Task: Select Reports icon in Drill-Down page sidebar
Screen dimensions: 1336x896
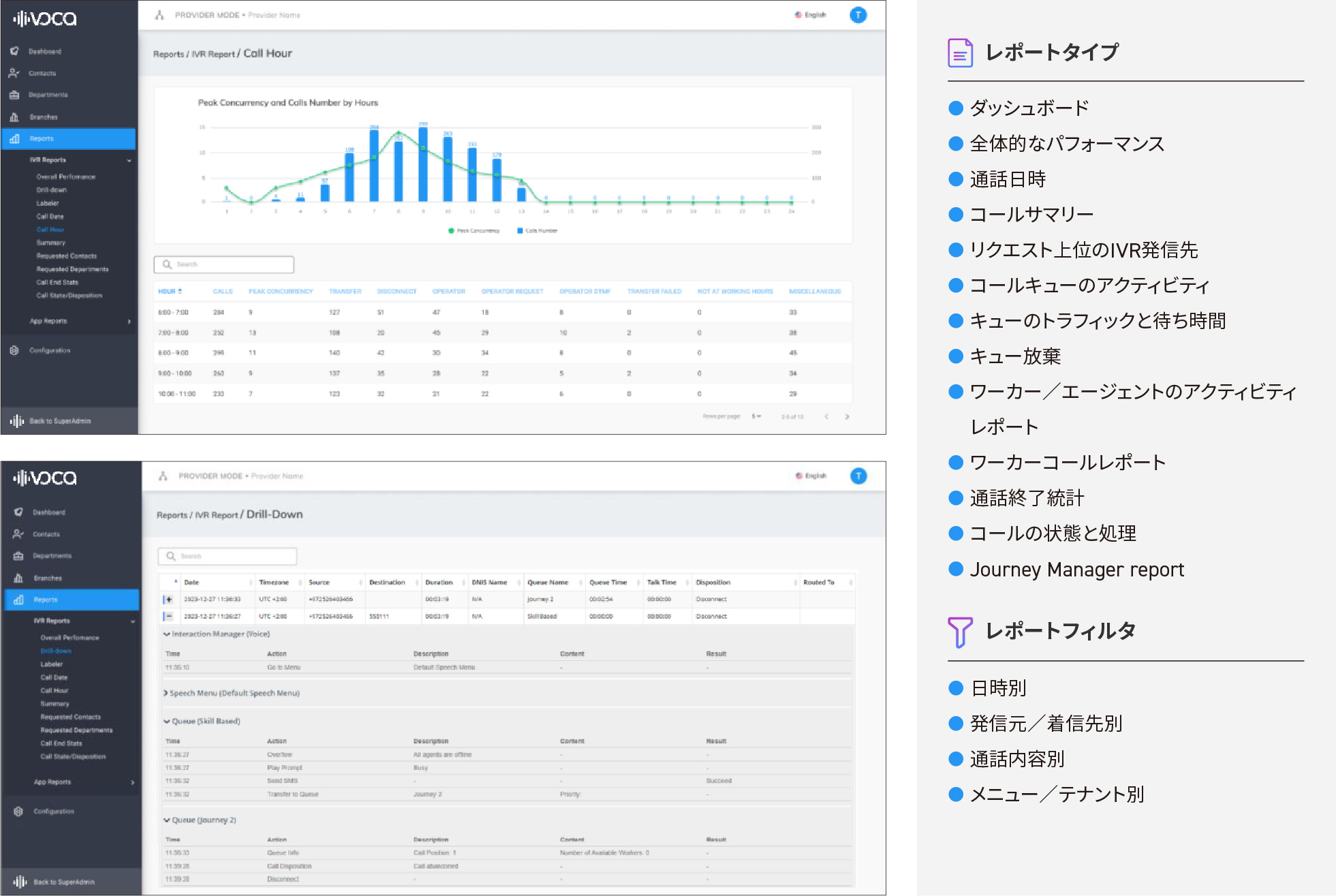Action: (18, 600)
